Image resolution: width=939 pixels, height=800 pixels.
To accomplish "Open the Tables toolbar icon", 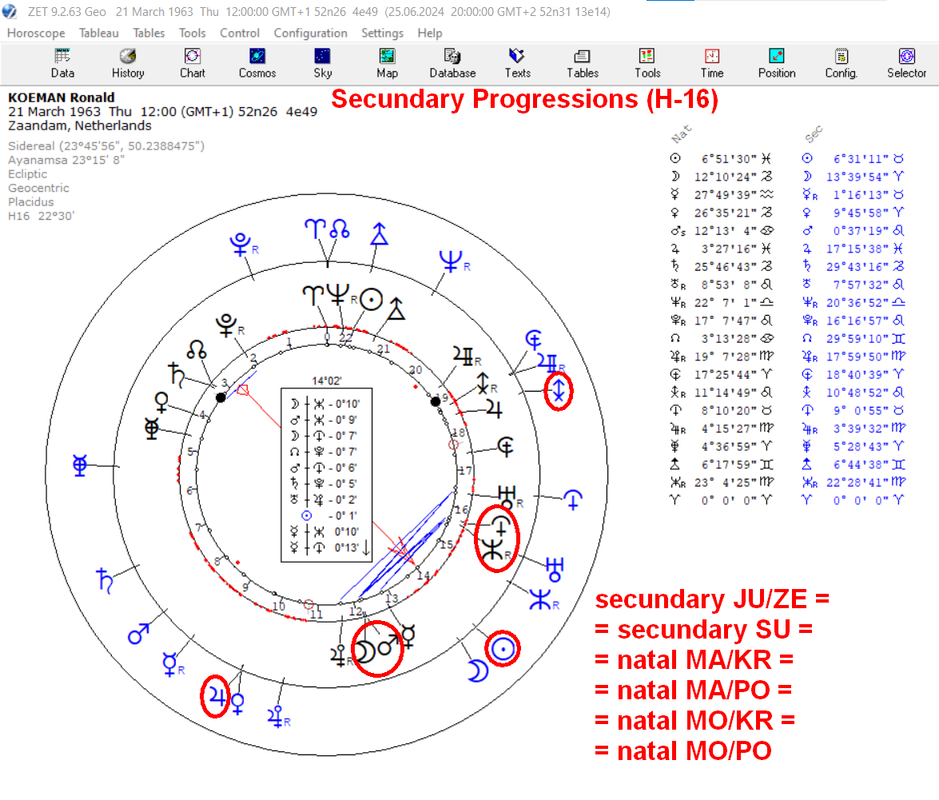I will (x=582, y=63).
